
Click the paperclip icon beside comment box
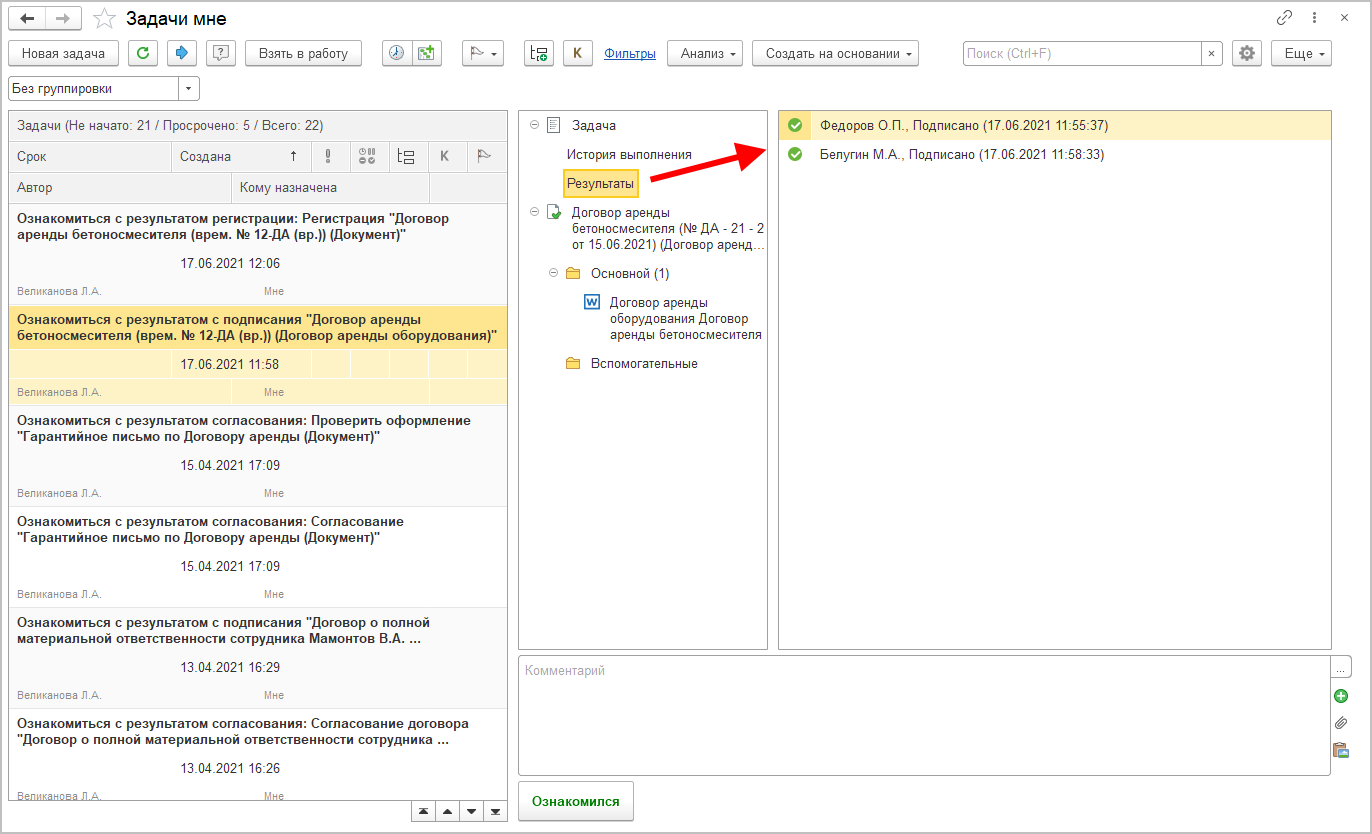[x=1341, y=723]
